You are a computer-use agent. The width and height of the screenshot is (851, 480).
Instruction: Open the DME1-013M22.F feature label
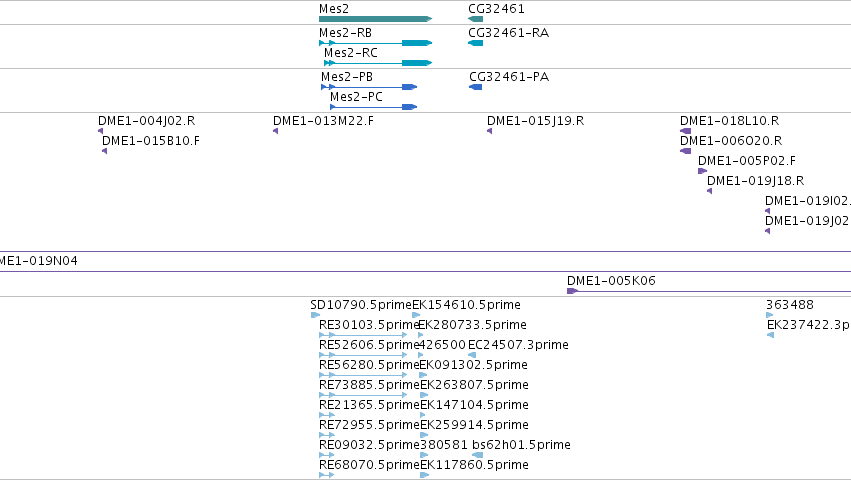323,121
